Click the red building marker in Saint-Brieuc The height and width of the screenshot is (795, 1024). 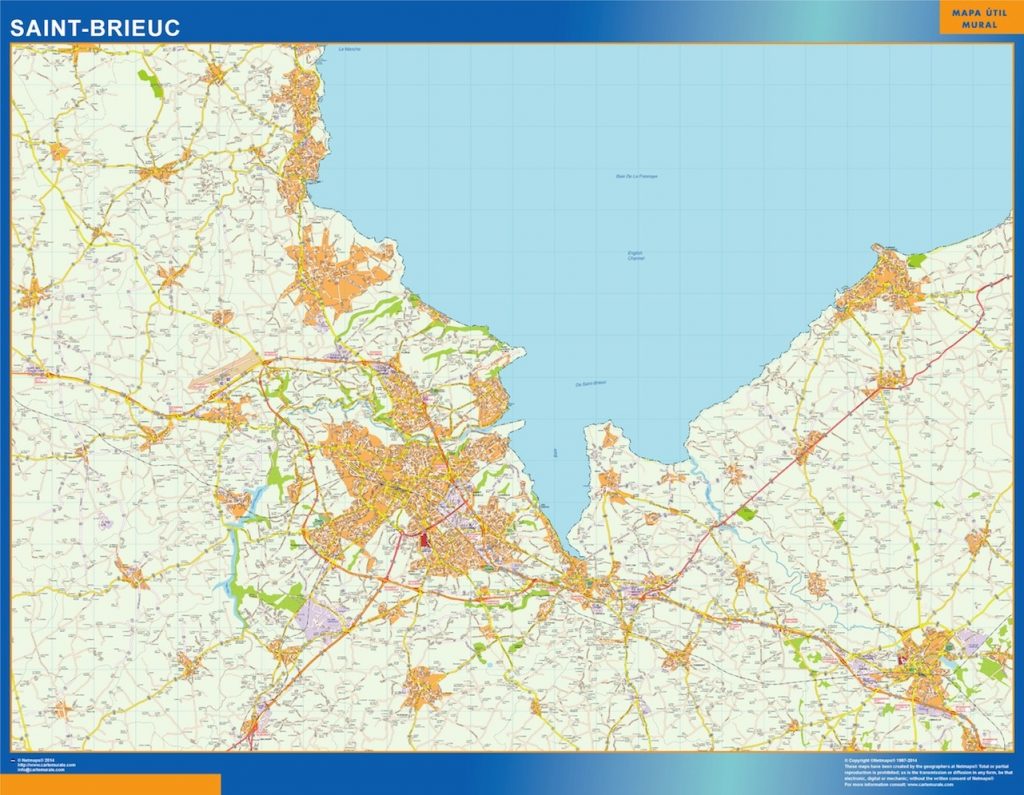pos(425,540)
